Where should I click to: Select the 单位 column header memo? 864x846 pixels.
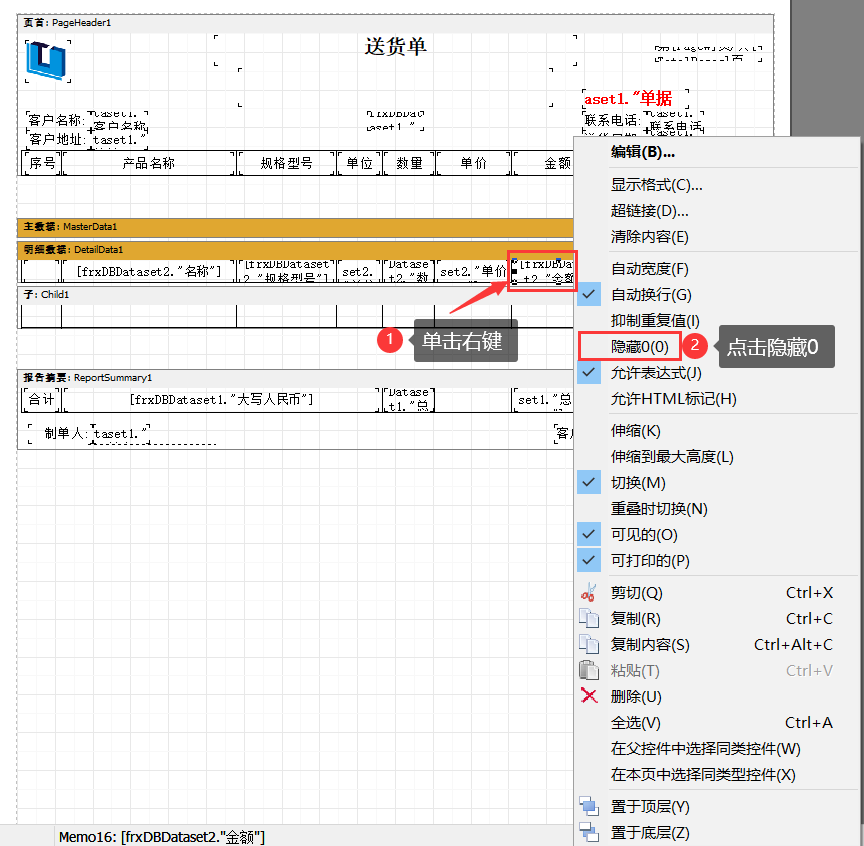click(359, 163)
